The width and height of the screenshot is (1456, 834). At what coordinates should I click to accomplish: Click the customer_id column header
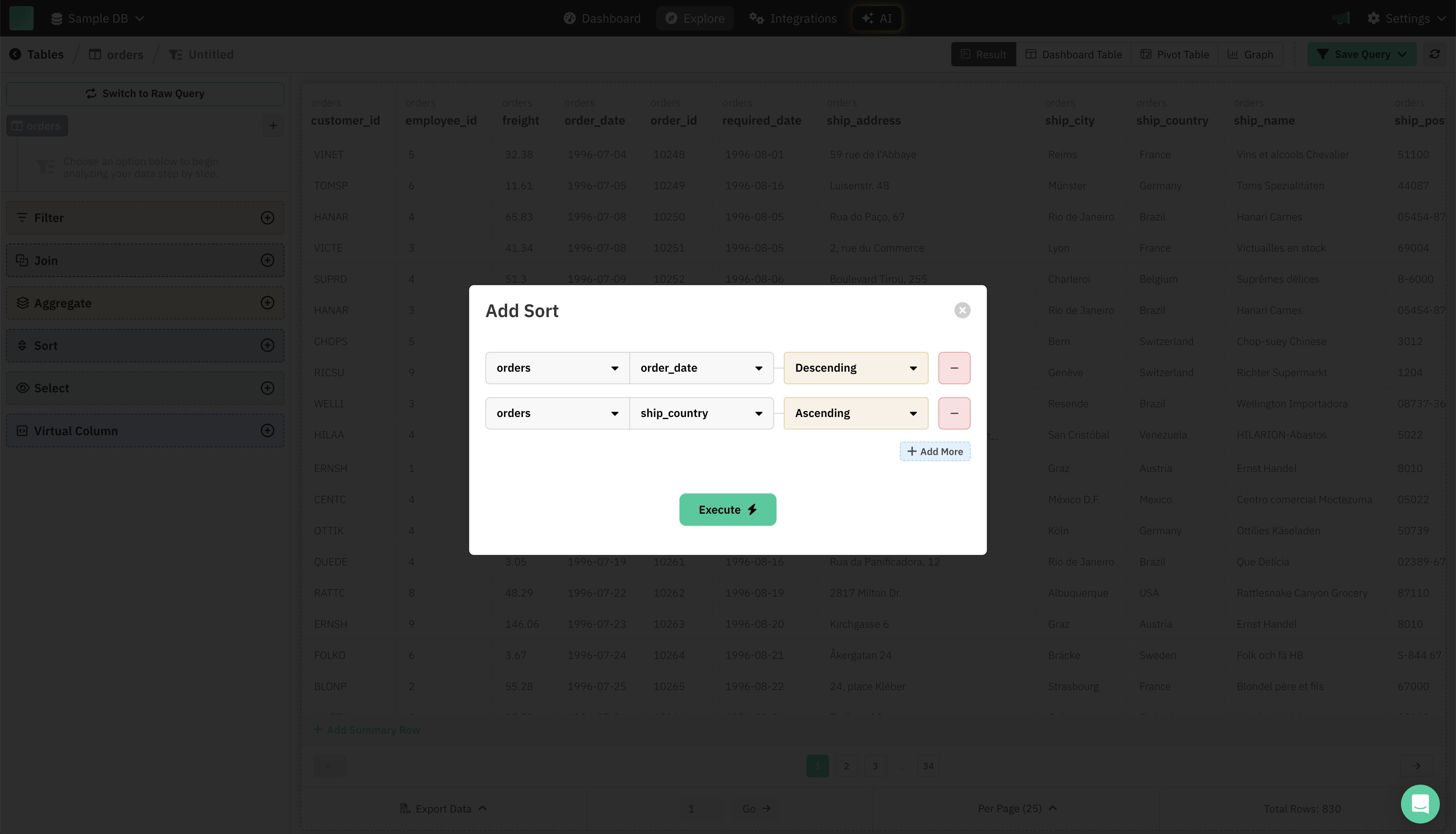coord(345,120)
